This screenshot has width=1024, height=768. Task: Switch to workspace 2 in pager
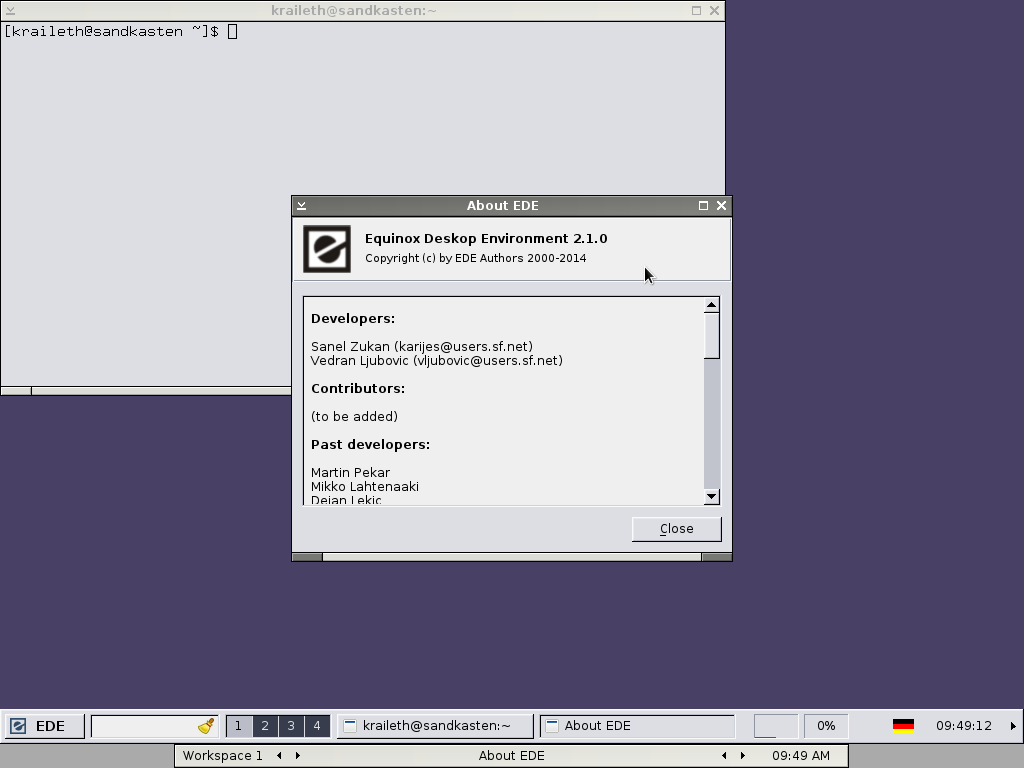point(264,726)
